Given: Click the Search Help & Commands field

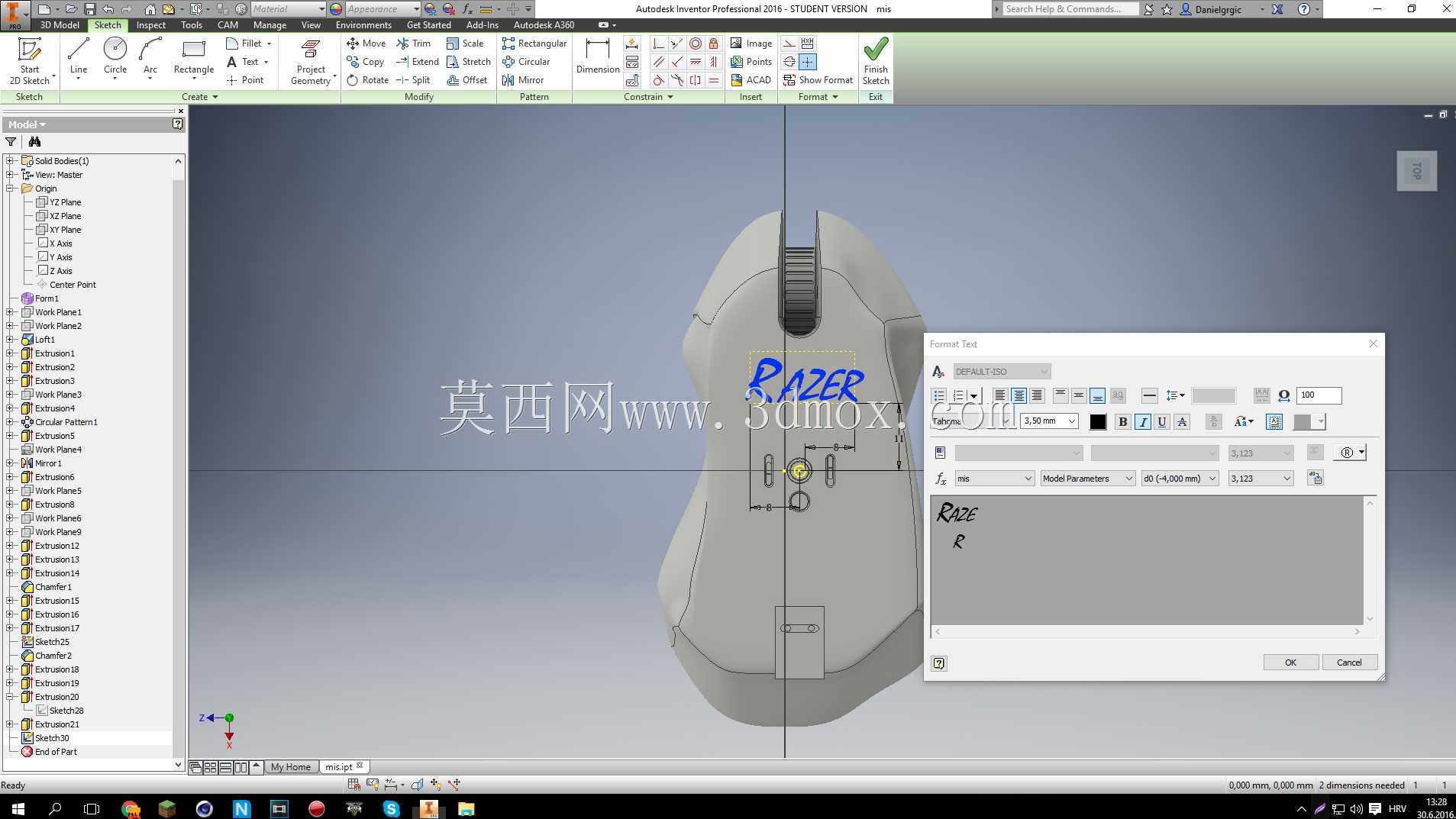Looking at the screenshot, I should pos(1070,9).
